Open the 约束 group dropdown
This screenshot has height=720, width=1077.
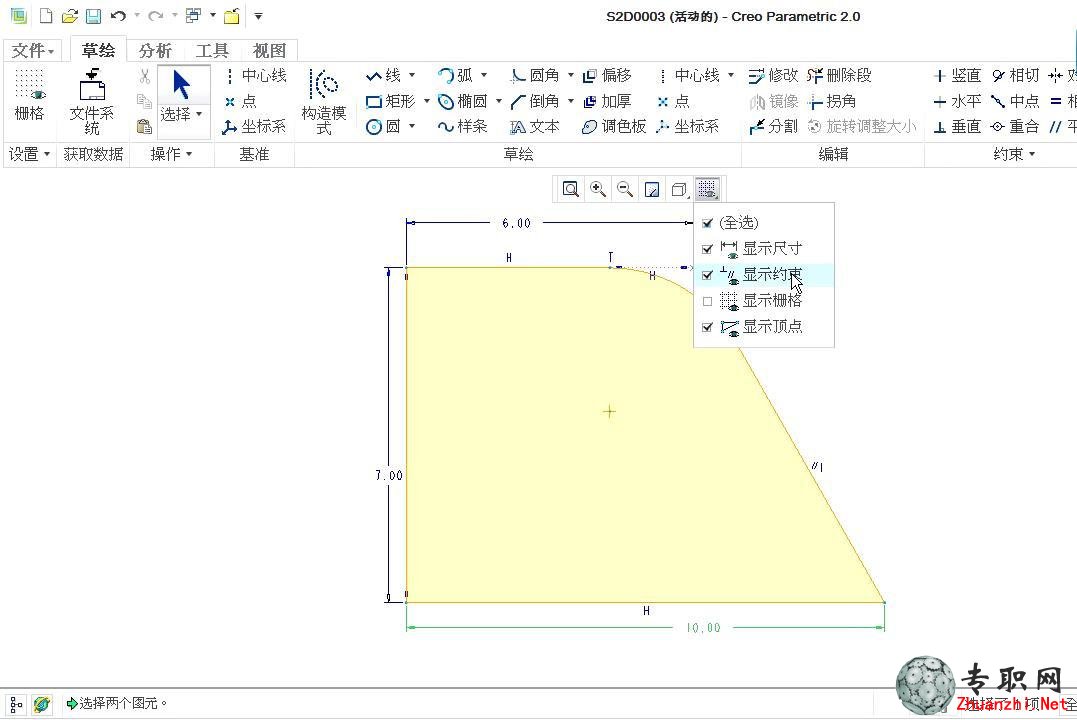point(1014,155)
